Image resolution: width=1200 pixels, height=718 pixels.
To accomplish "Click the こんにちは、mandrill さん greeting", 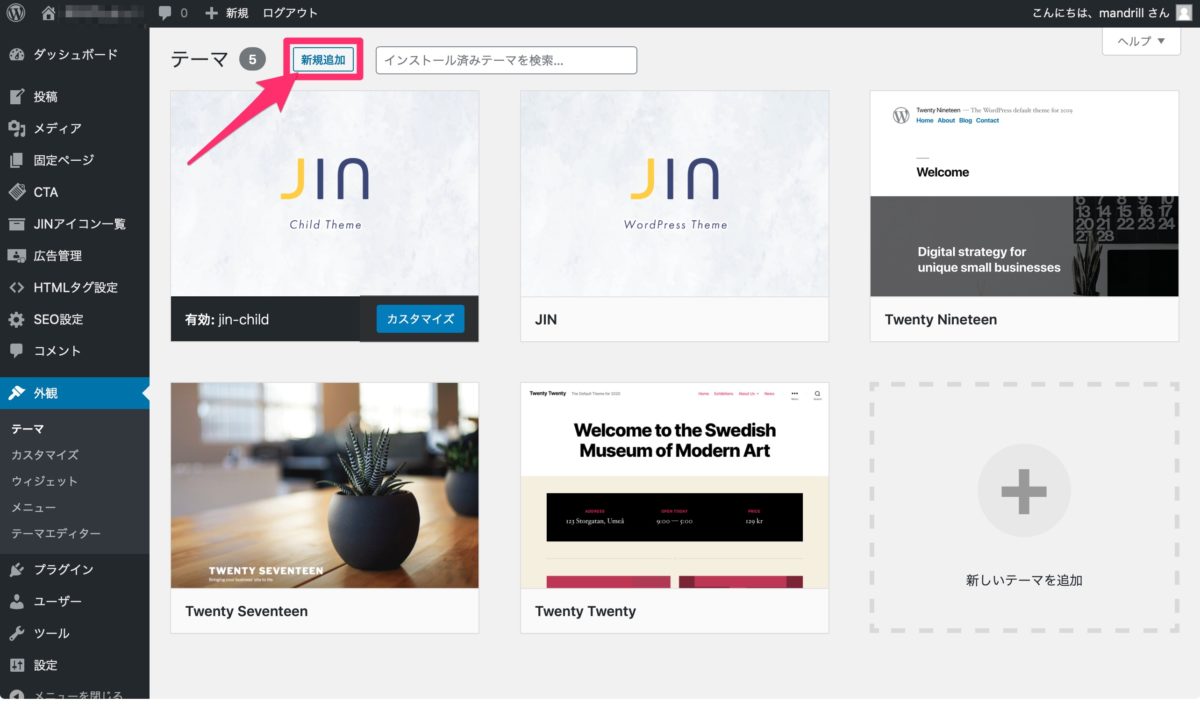I will [x=1100, y=13].
